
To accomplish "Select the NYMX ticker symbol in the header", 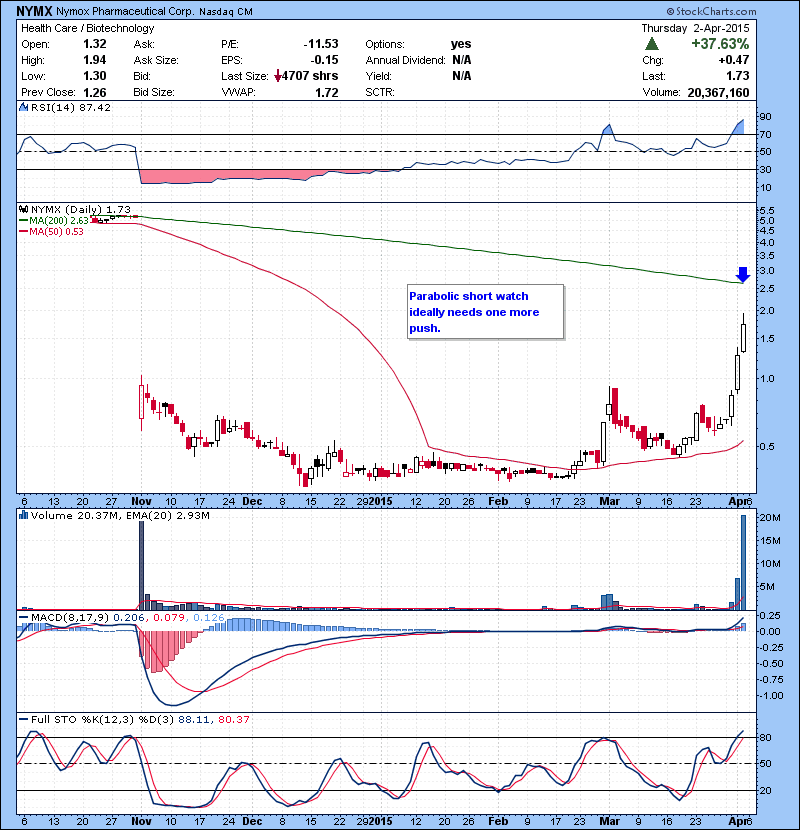I will pos(34,11).
